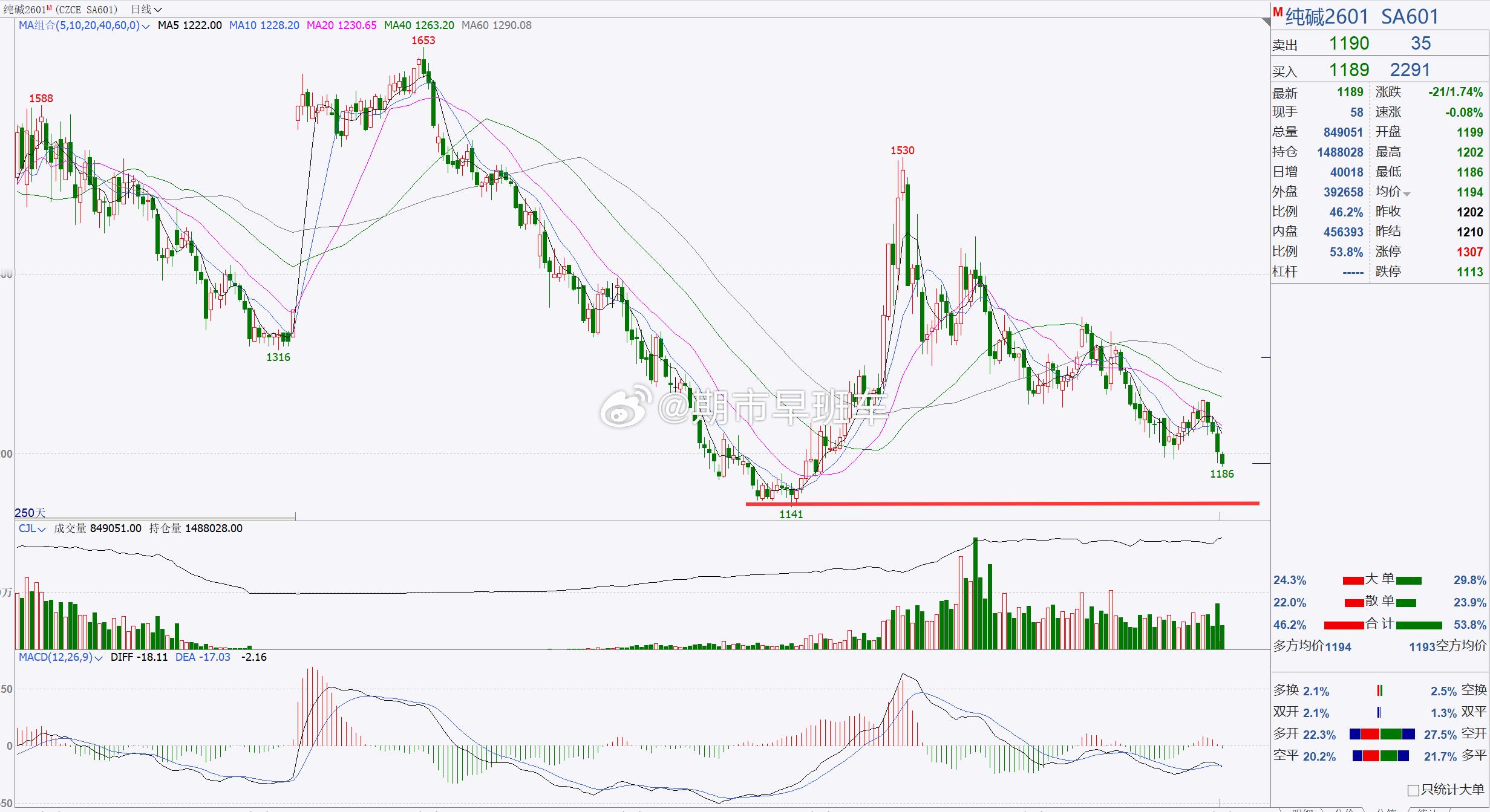Click the Weibo logo watermark on chart
This screenshot has width=1490, height=812.
pyautogui.click(x=625, y=408)
